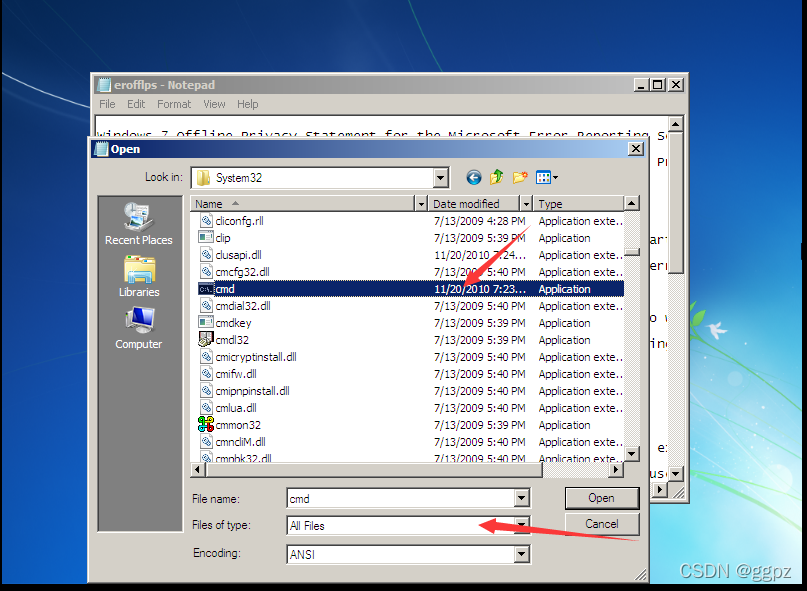Select the cmdkey file name
The width and height of the screenshot is (807, 591).
(233, 323)
